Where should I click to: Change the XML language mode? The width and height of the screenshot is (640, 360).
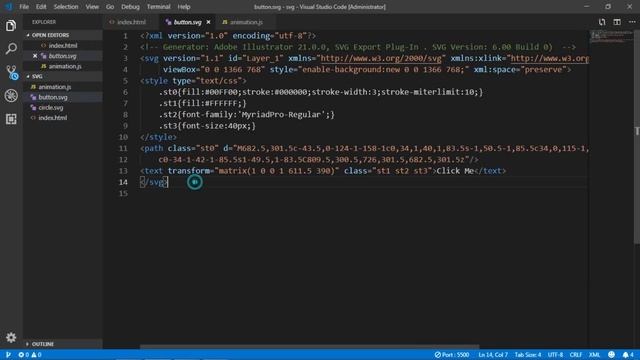pyautogui.click(x=594, y=355)
